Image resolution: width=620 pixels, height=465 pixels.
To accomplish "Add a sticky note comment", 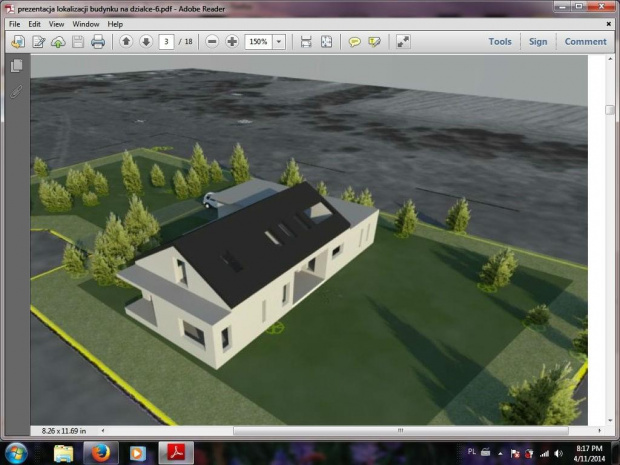I will coord(354,42).
